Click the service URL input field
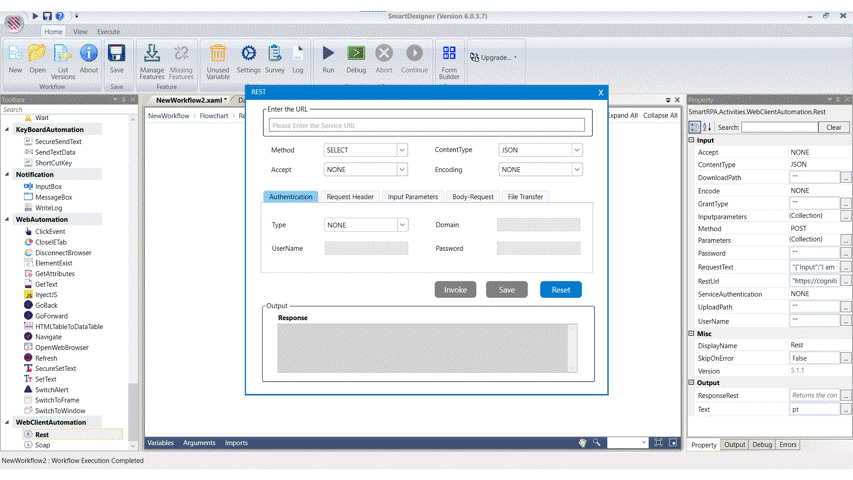The height and width of the screenshot is (480, 853). pyautogui.click(x=427, y=126)
